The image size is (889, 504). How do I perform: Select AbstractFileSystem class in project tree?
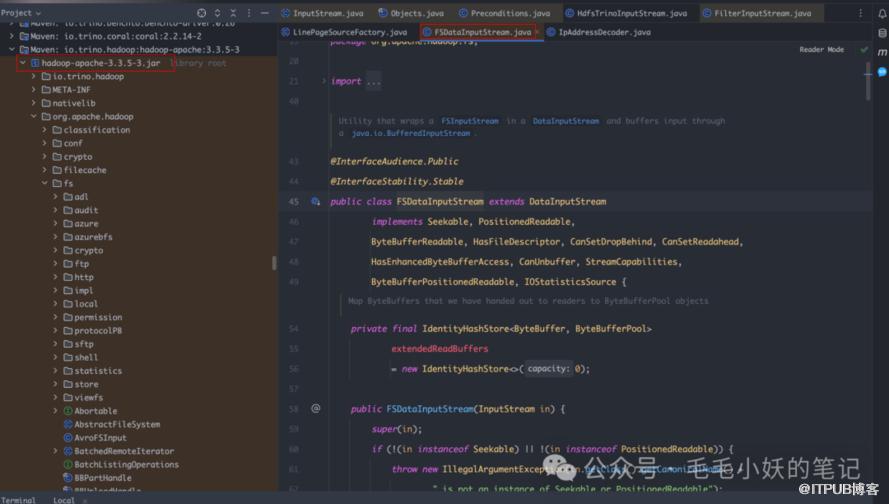click(x=116, y=424)
